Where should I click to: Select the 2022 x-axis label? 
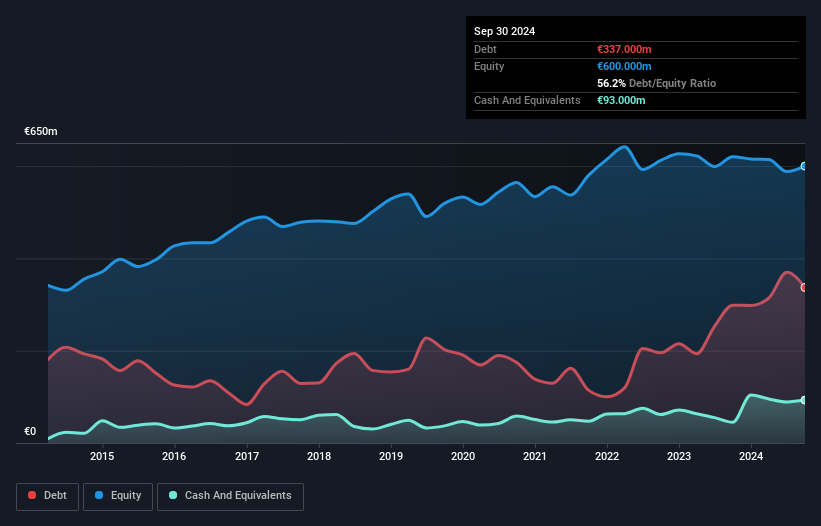(607, 457)
